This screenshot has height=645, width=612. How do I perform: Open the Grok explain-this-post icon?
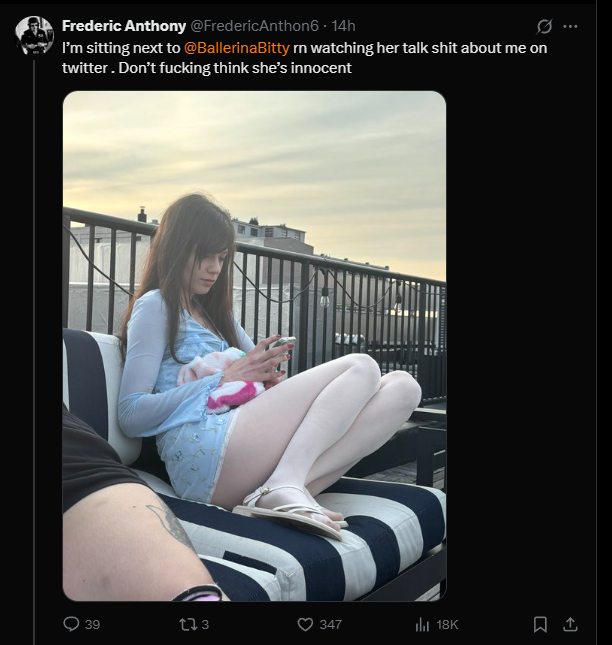[x=544, y=27]
